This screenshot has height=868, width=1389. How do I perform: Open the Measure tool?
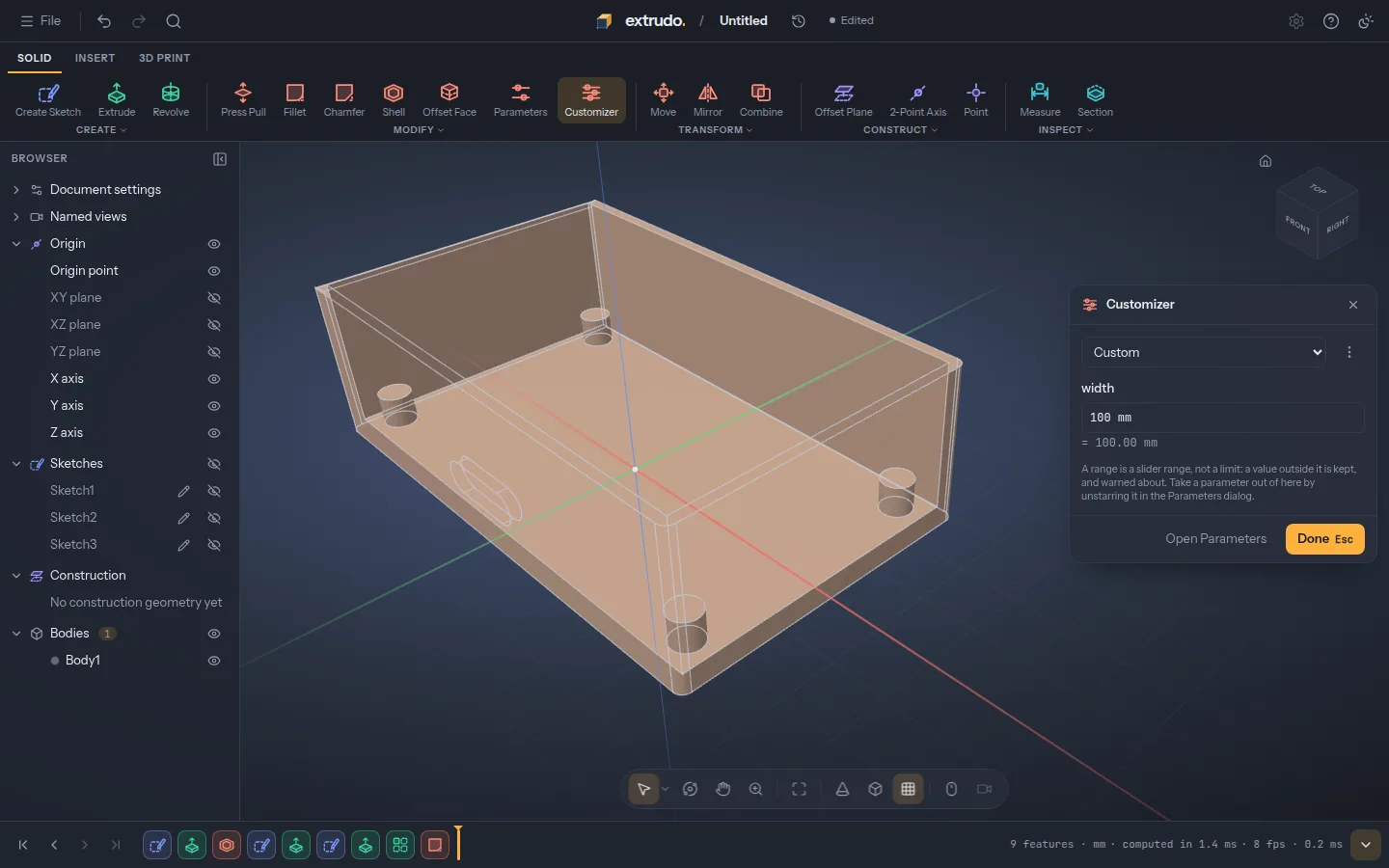[x=1040, y=100]
